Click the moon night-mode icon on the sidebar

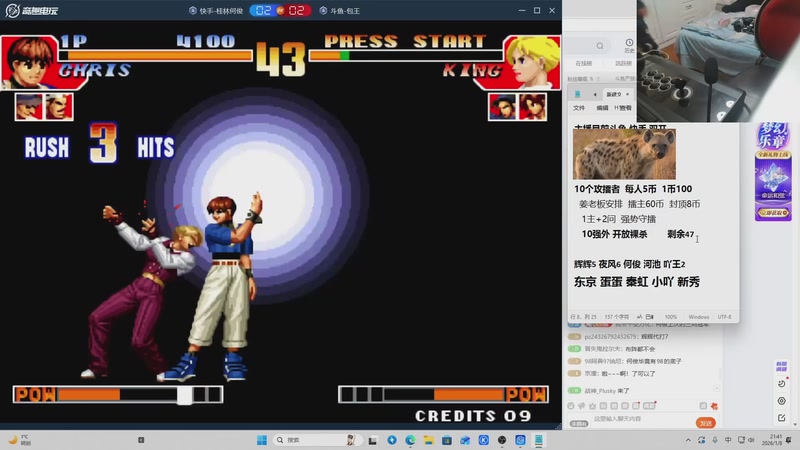click(x=782, y=384)
